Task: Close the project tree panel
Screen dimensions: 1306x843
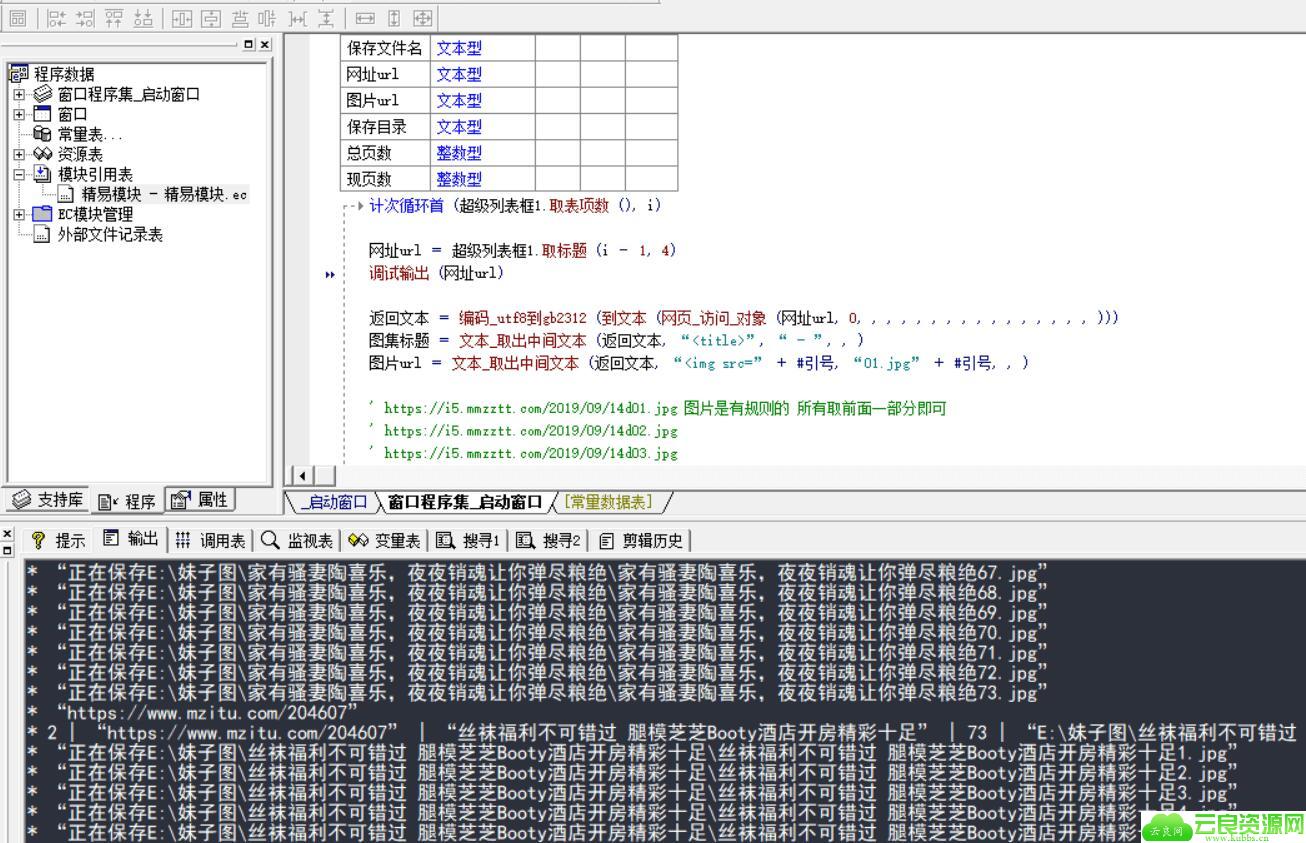Action: [x=264, y=44]
